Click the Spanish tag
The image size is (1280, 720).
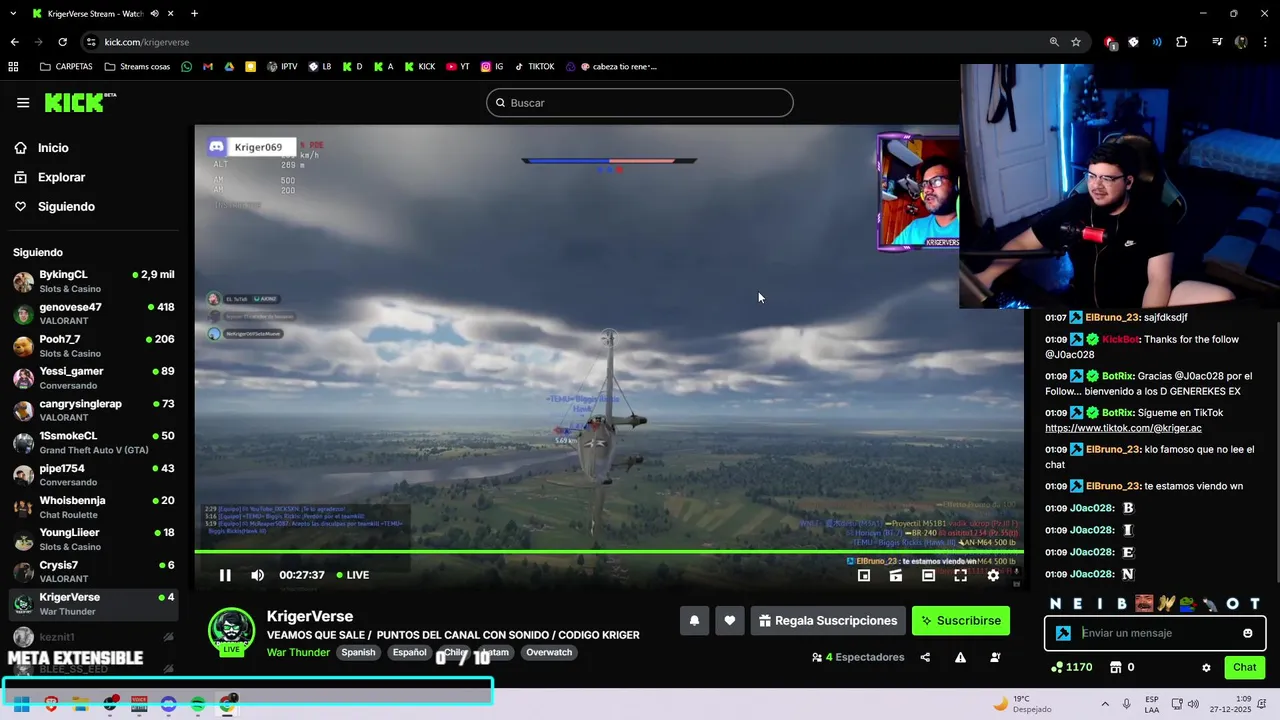(358, 653)
